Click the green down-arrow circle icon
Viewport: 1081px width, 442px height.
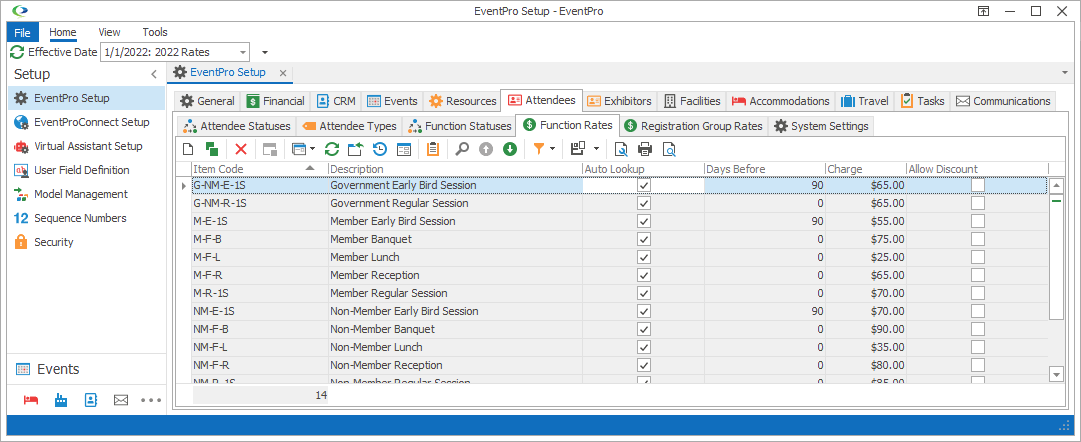[x=509, y=148]
